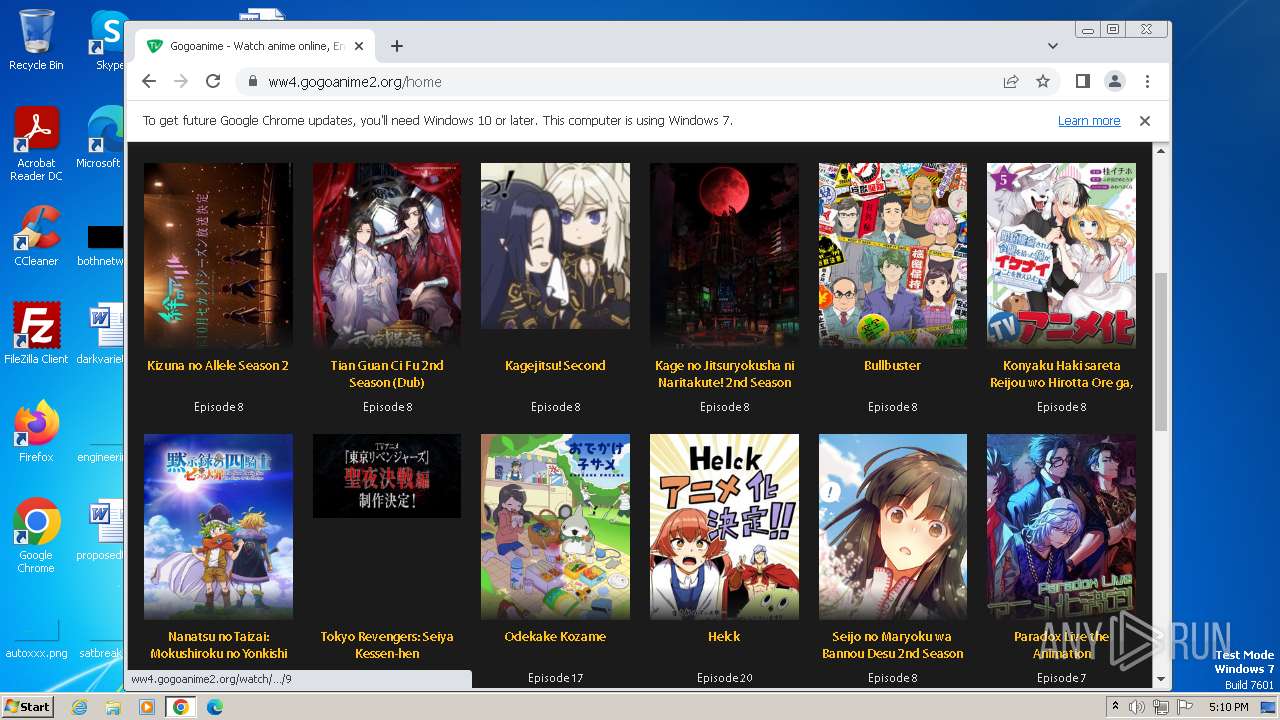Open the share page icon in address bar
1280x720 pixels.
coord(1011,82)
